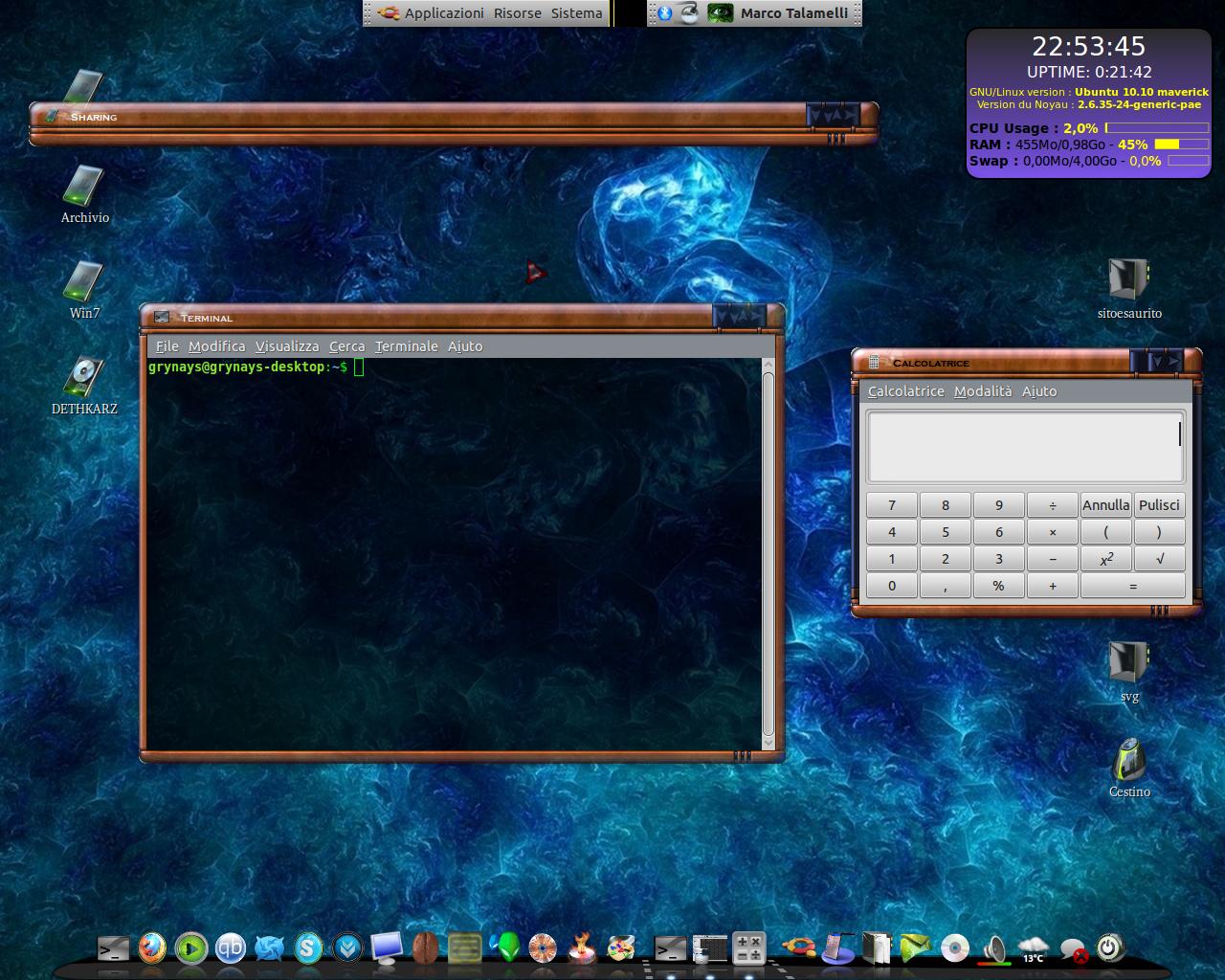This screenshot has width=1225, height=980.
Task: Open the Ubuntu logo icon in dock
Action: click(x=798, y=947)
